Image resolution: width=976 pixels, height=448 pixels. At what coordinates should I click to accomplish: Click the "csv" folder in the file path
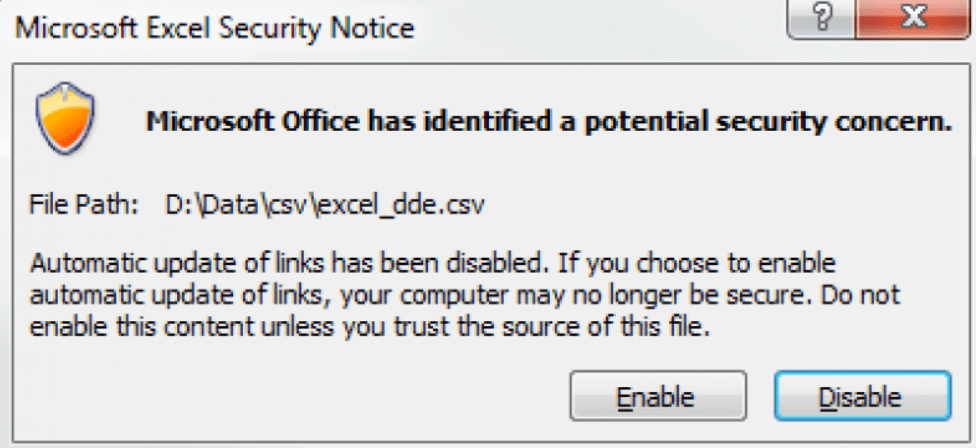pyautogui.click(x=292, y=205)
